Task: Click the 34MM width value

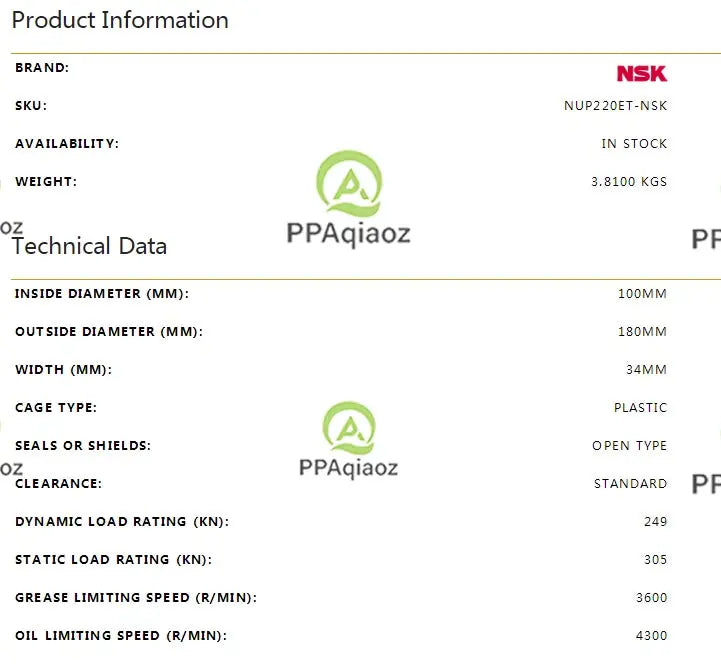Action: (646, 370)
